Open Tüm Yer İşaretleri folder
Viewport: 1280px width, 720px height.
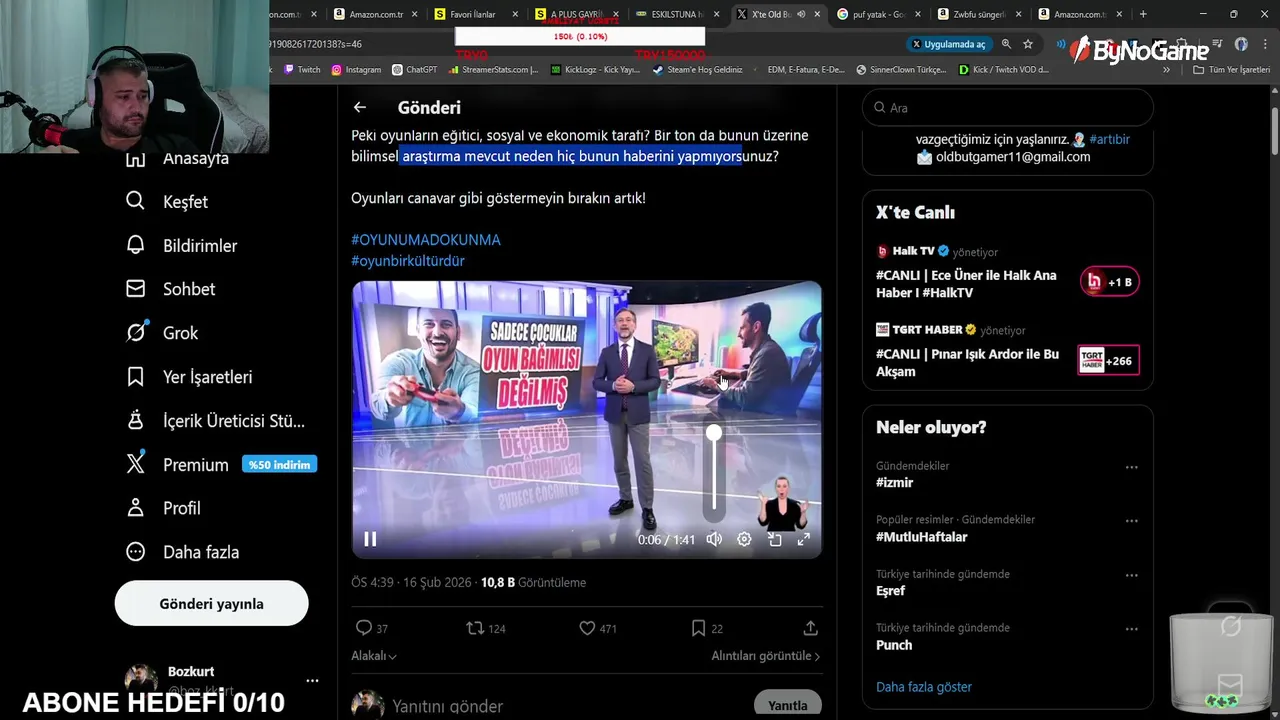click(1231, 70)
